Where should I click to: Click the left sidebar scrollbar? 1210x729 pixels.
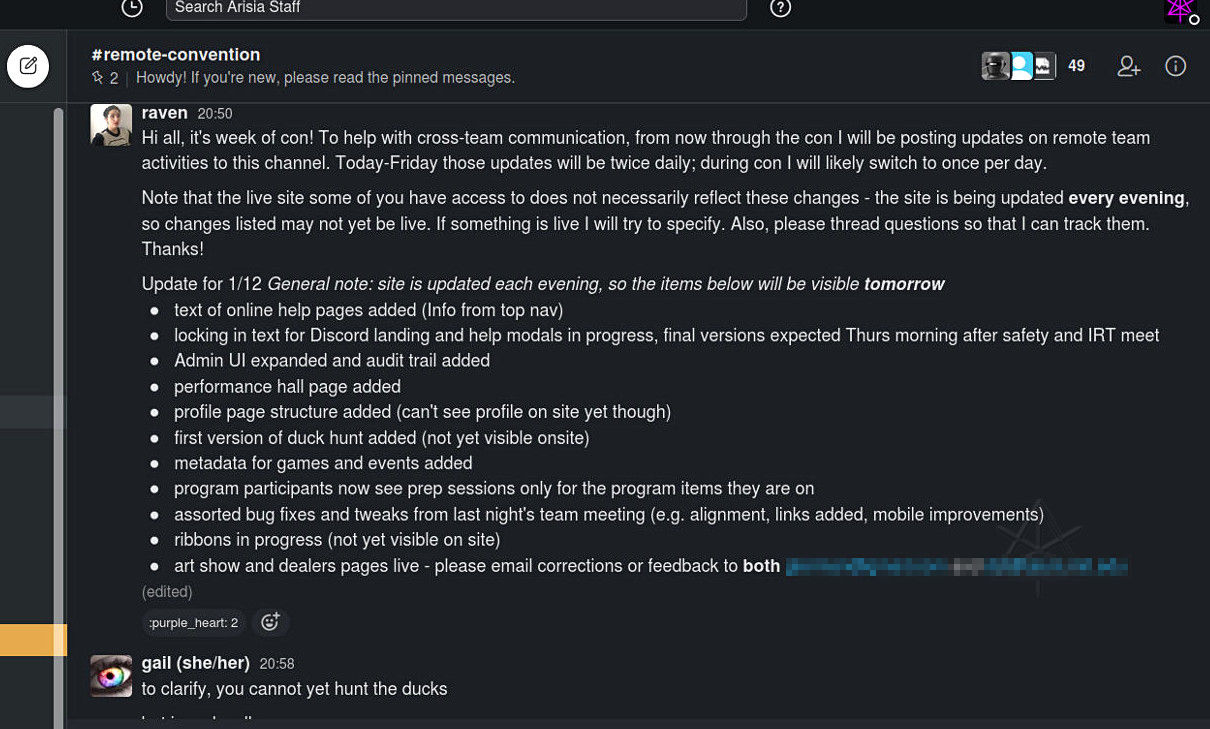(x=58, y=400)
